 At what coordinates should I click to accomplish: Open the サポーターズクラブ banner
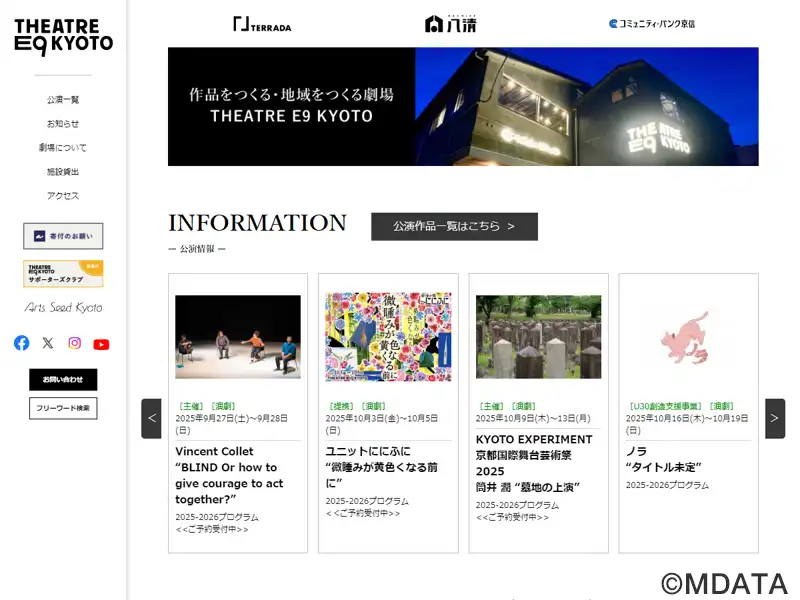tap(63, 273)
